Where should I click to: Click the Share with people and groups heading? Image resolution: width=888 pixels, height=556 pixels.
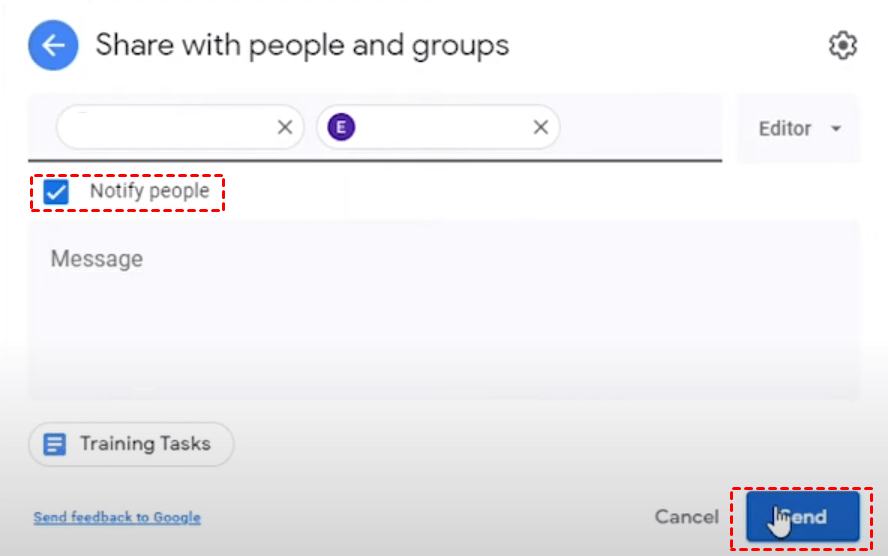click(302, 46)
